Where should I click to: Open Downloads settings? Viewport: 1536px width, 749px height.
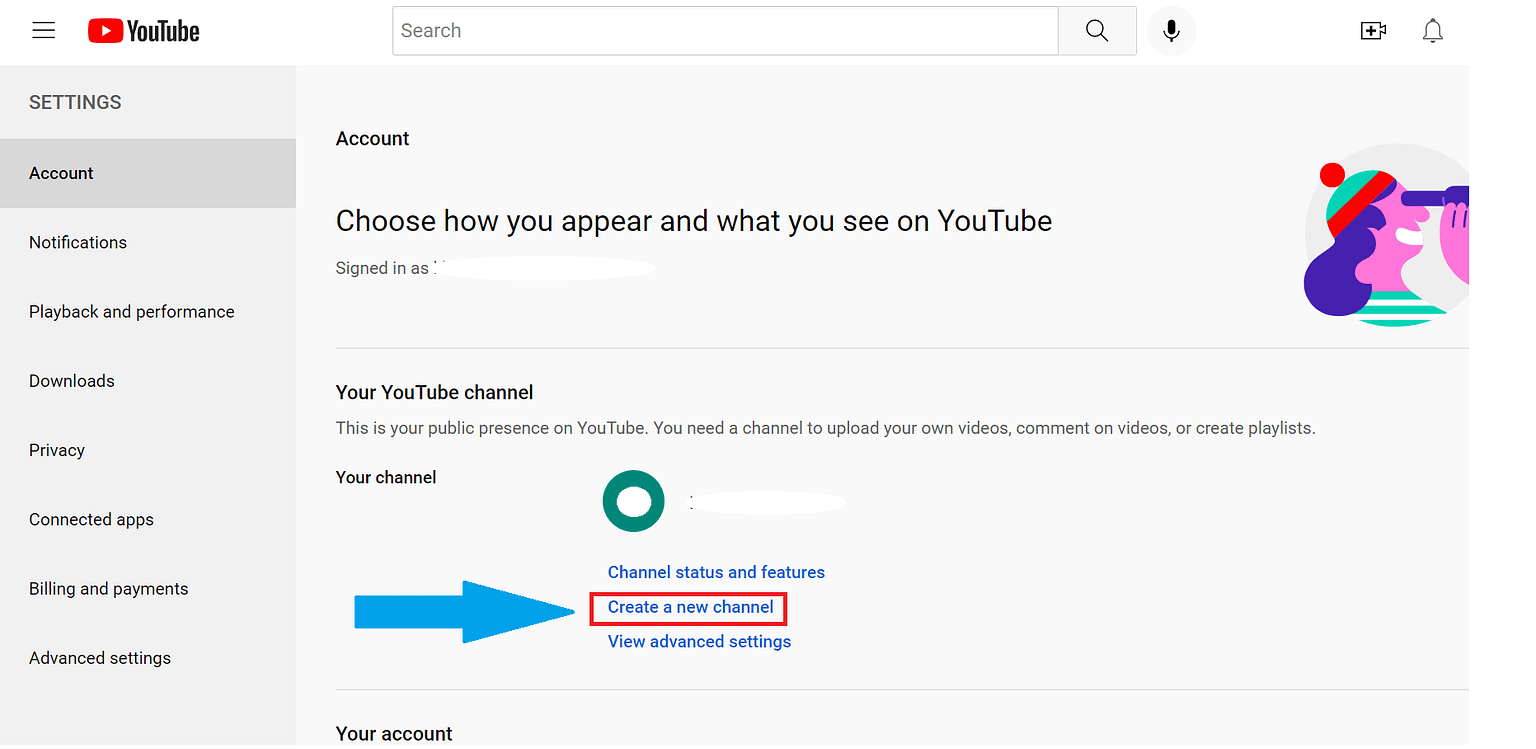72,381
